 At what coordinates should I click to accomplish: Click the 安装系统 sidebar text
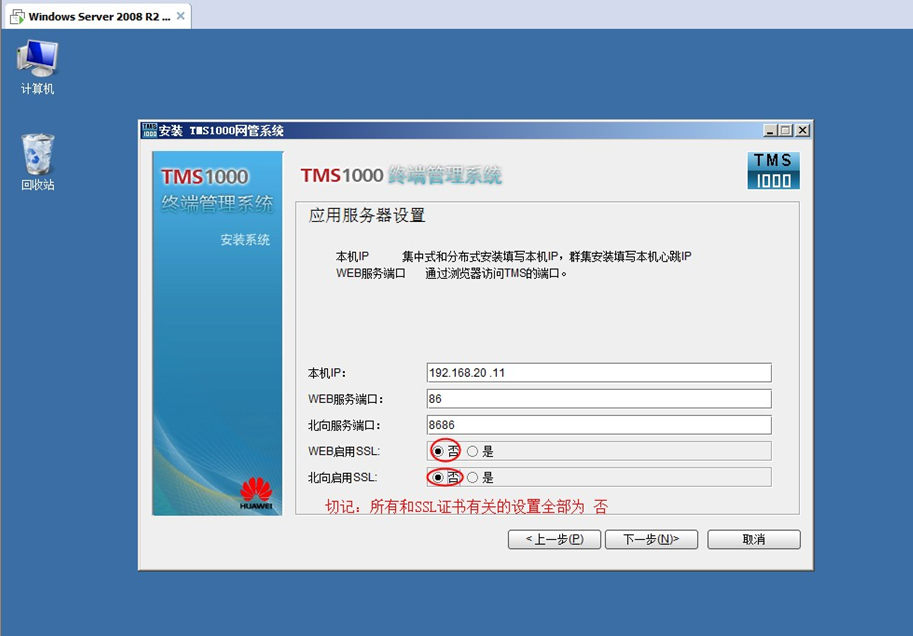click(x=245, y=239)
